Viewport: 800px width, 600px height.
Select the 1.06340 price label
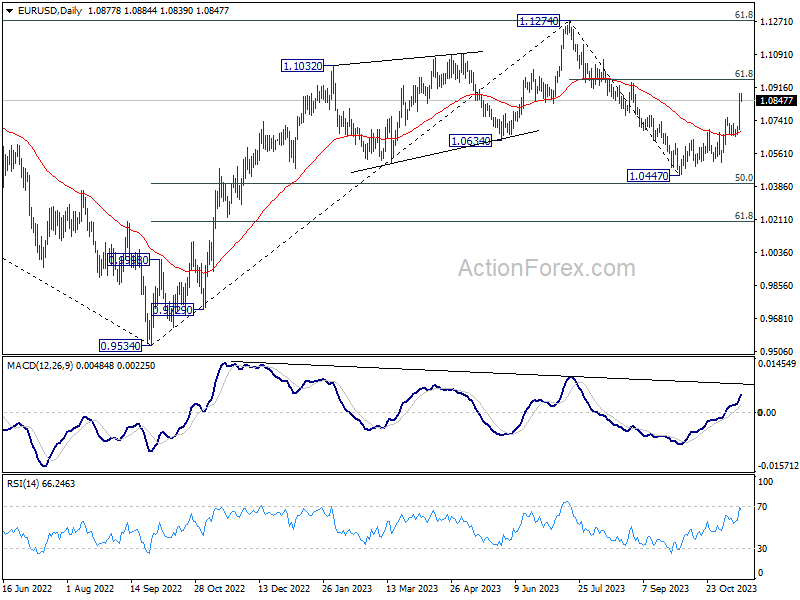470,141
